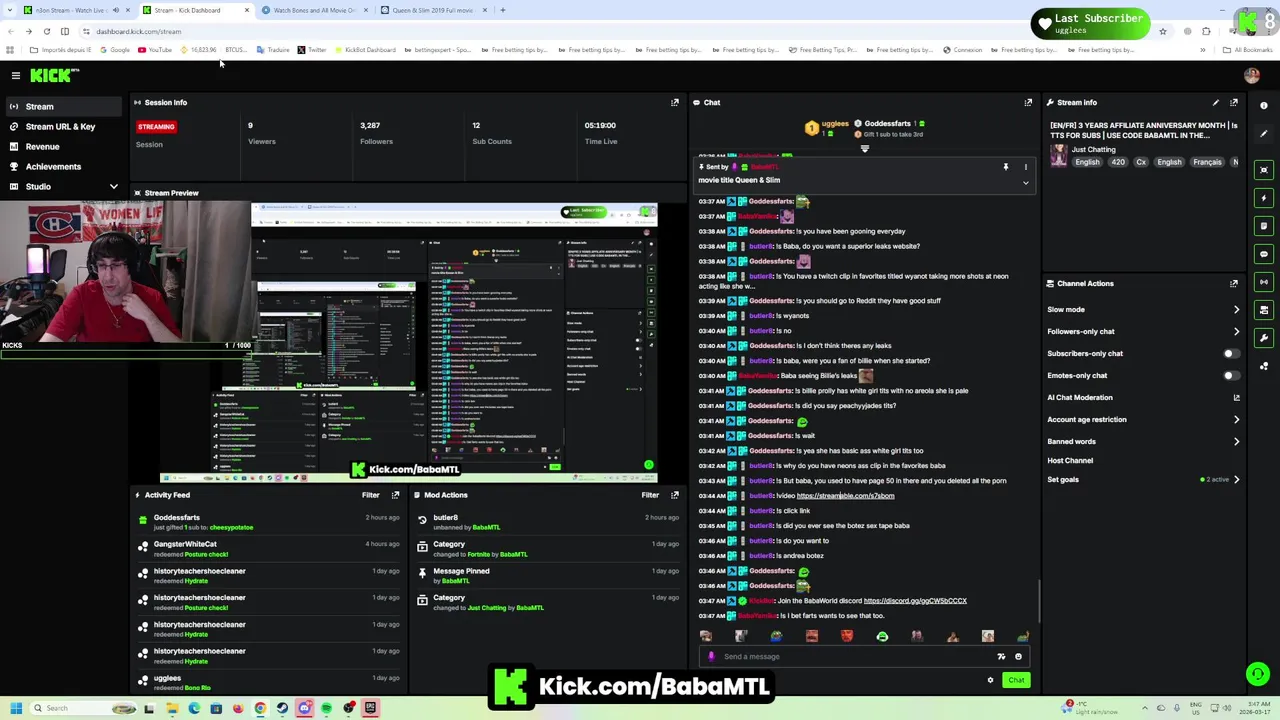1280x720 pixels.
Task: Send message with the Chat button
Action: coord(1016,680)
